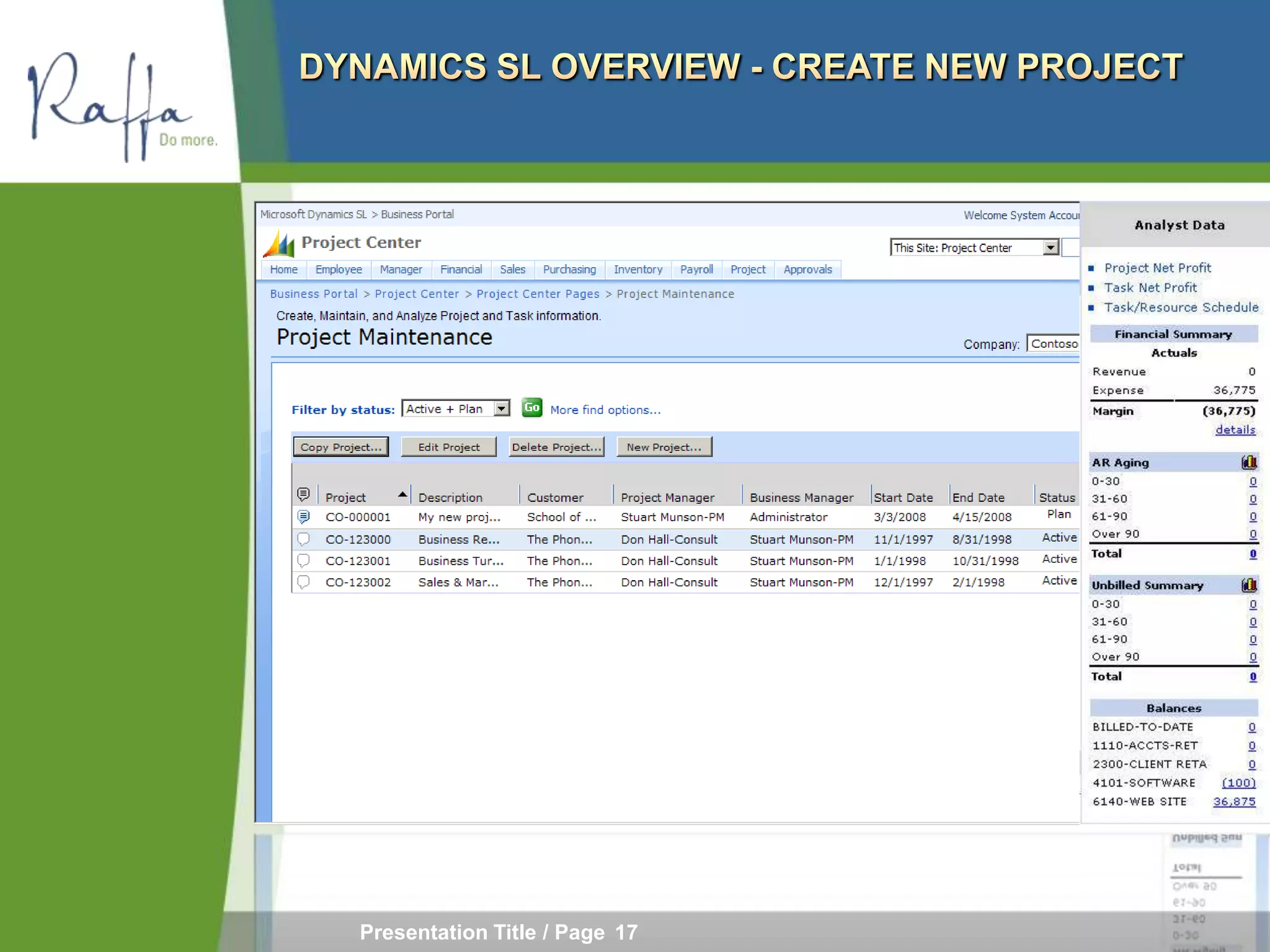Screen dimensions: 1270x952
Task: Expand the This Site: Project Center dropdown
Action: 1050,248
